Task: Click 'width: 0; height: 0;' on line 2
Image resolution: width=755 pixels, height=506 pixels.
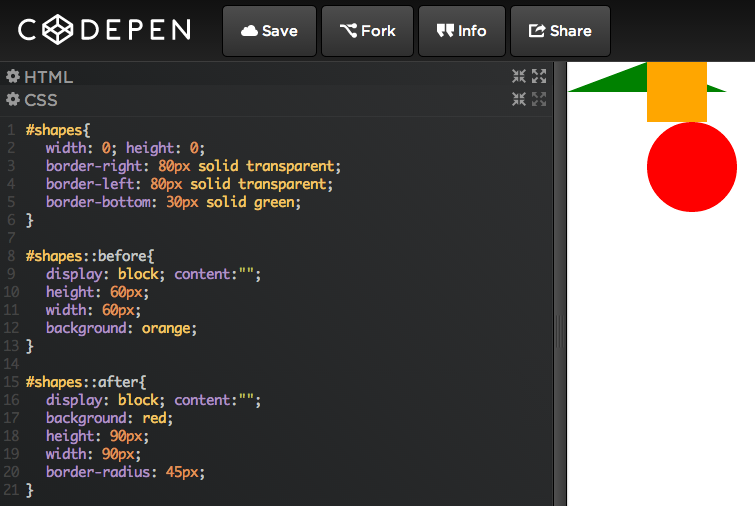Action: click(125, 148)
